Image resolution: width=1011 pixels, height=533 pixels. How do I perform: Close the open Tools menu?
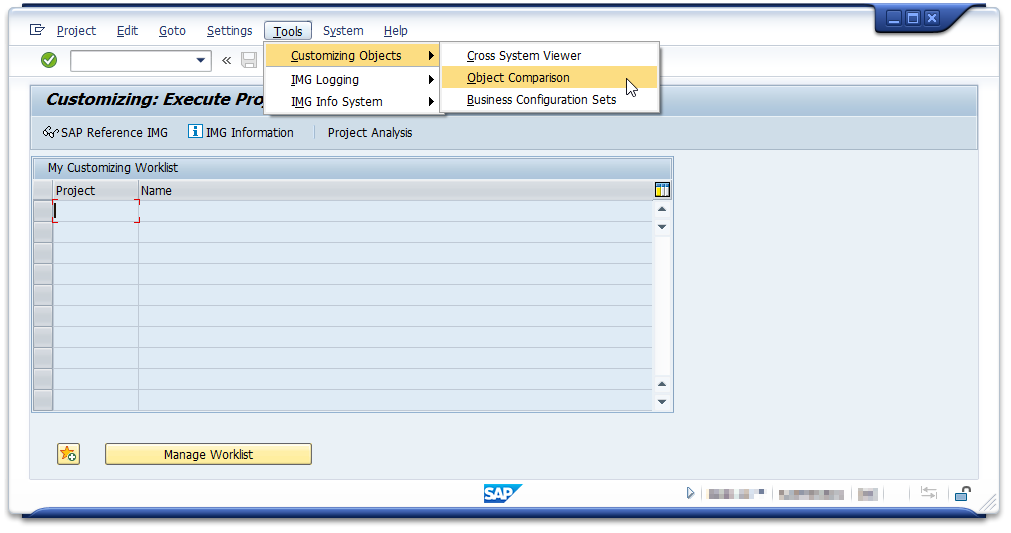(x=288, y=31)
